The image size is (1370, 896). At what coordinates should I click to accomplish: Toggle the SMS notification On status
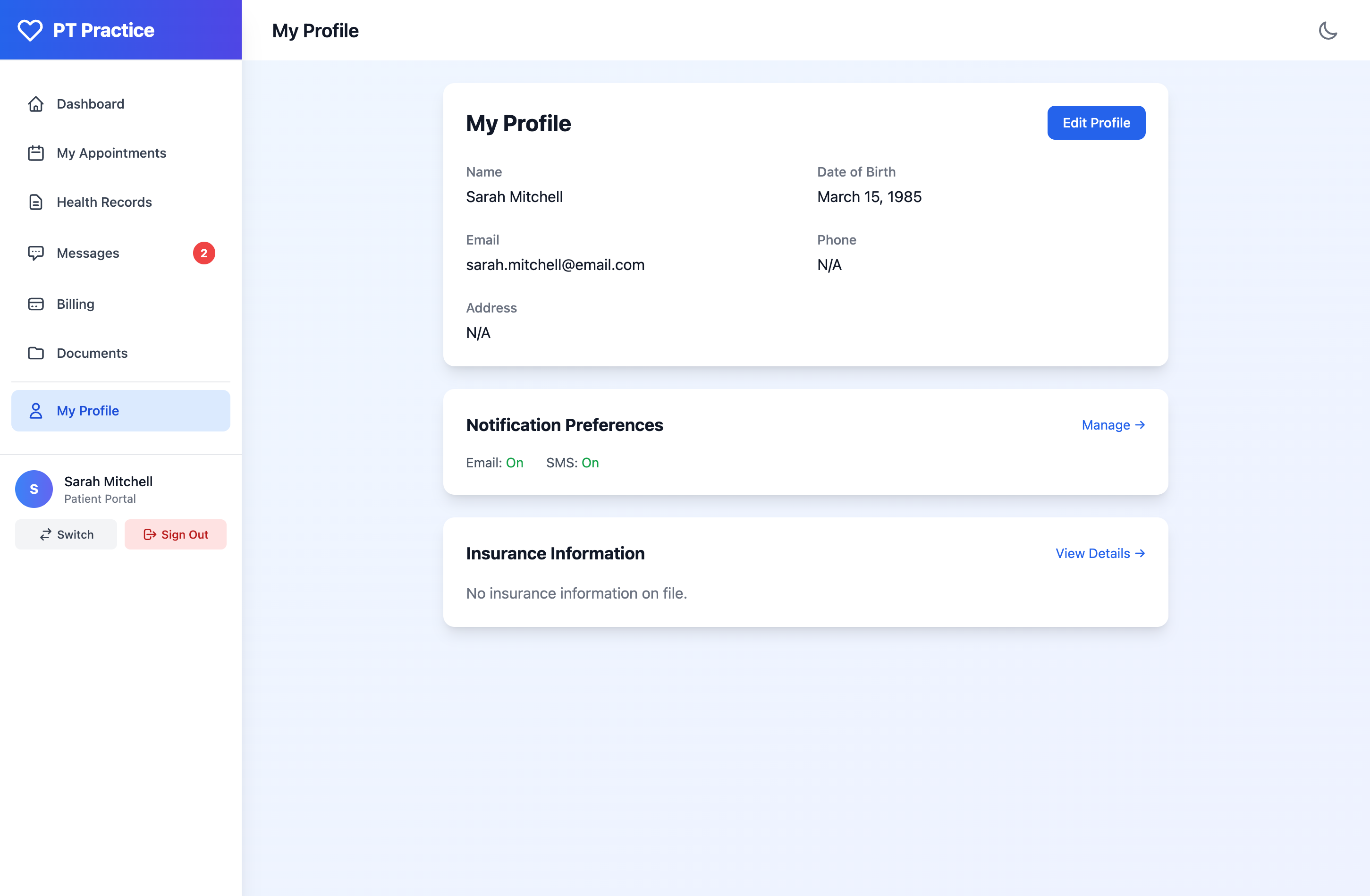coord(590,462)
